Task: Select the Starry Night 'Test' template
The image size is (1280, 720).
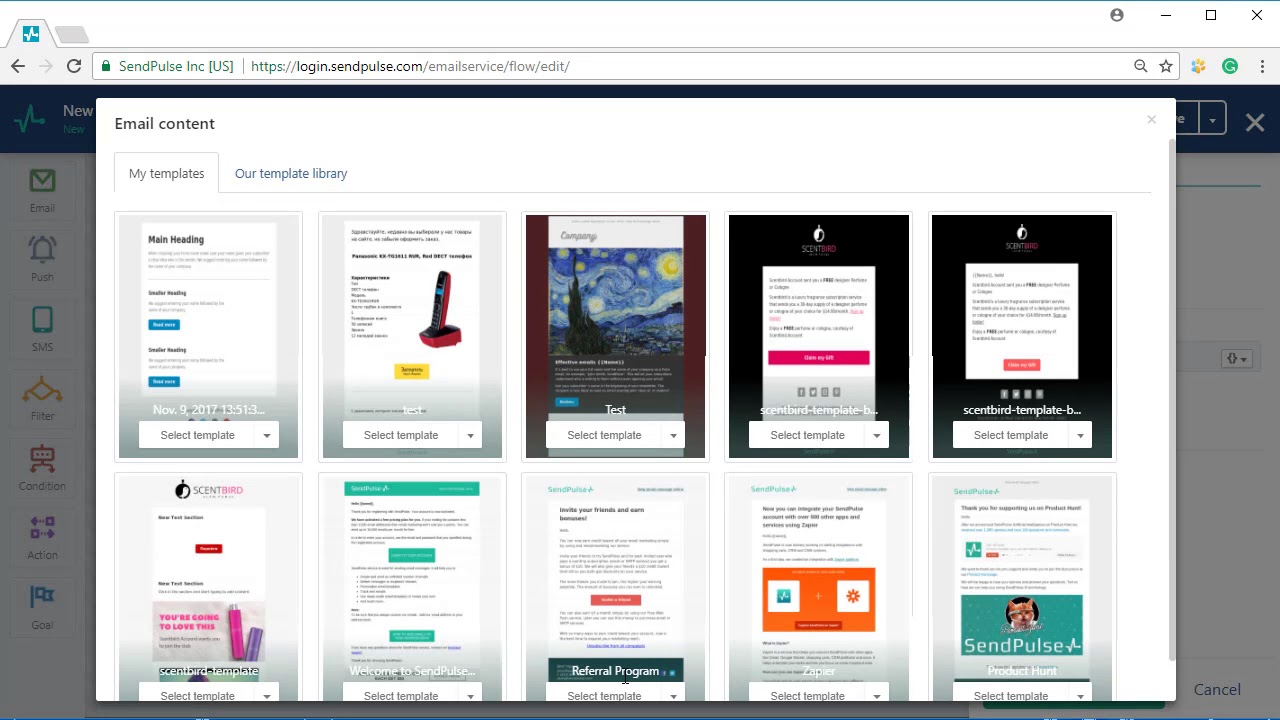Action: coord(604,435)
